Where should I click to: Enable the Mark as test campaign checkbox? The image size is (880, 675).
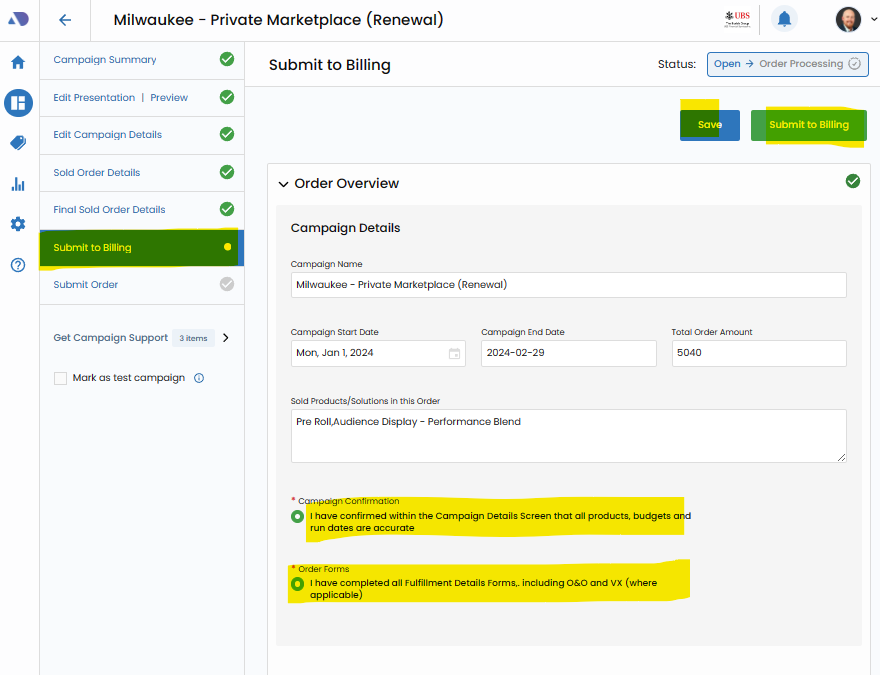(x=61, y=378)
